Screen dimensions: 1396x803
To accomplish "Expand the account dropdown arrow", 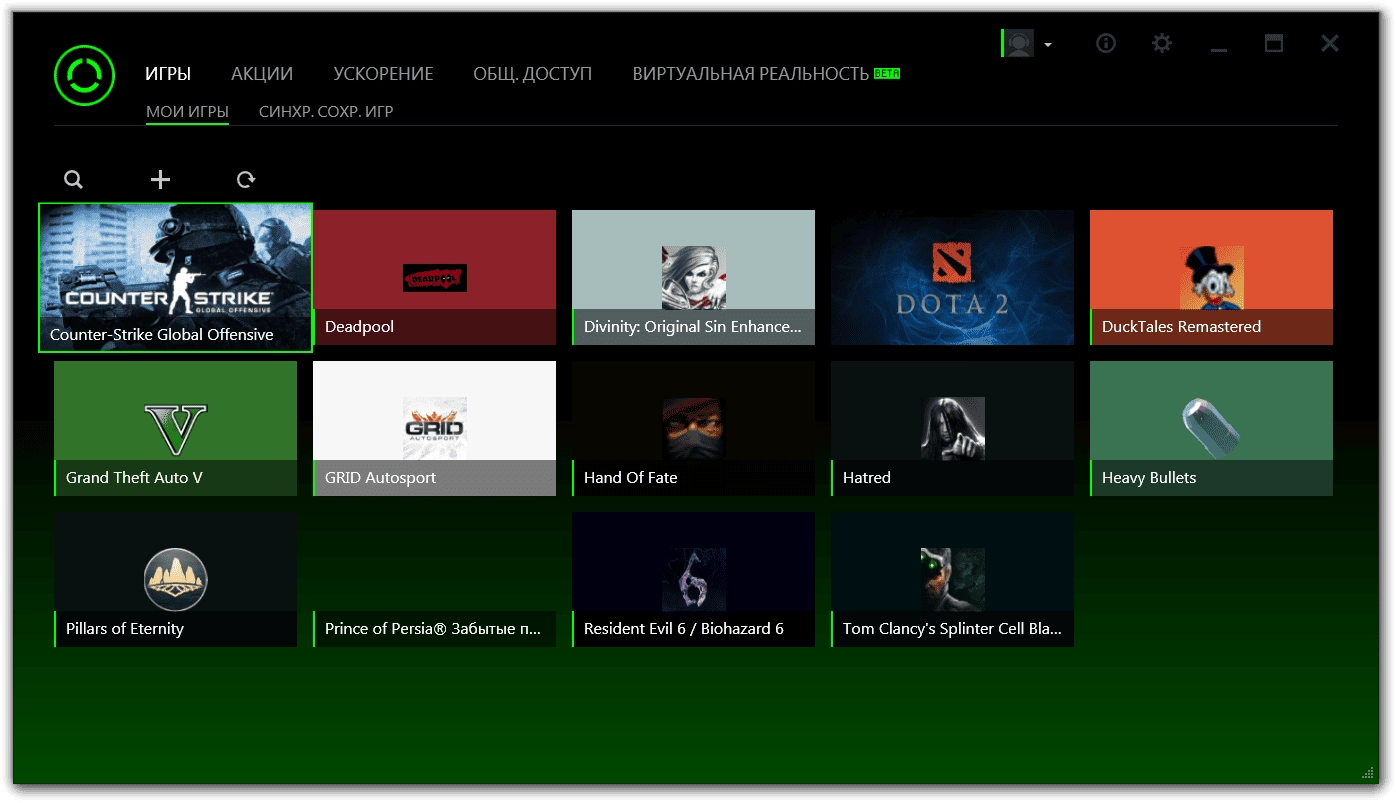I will 1047,45.
